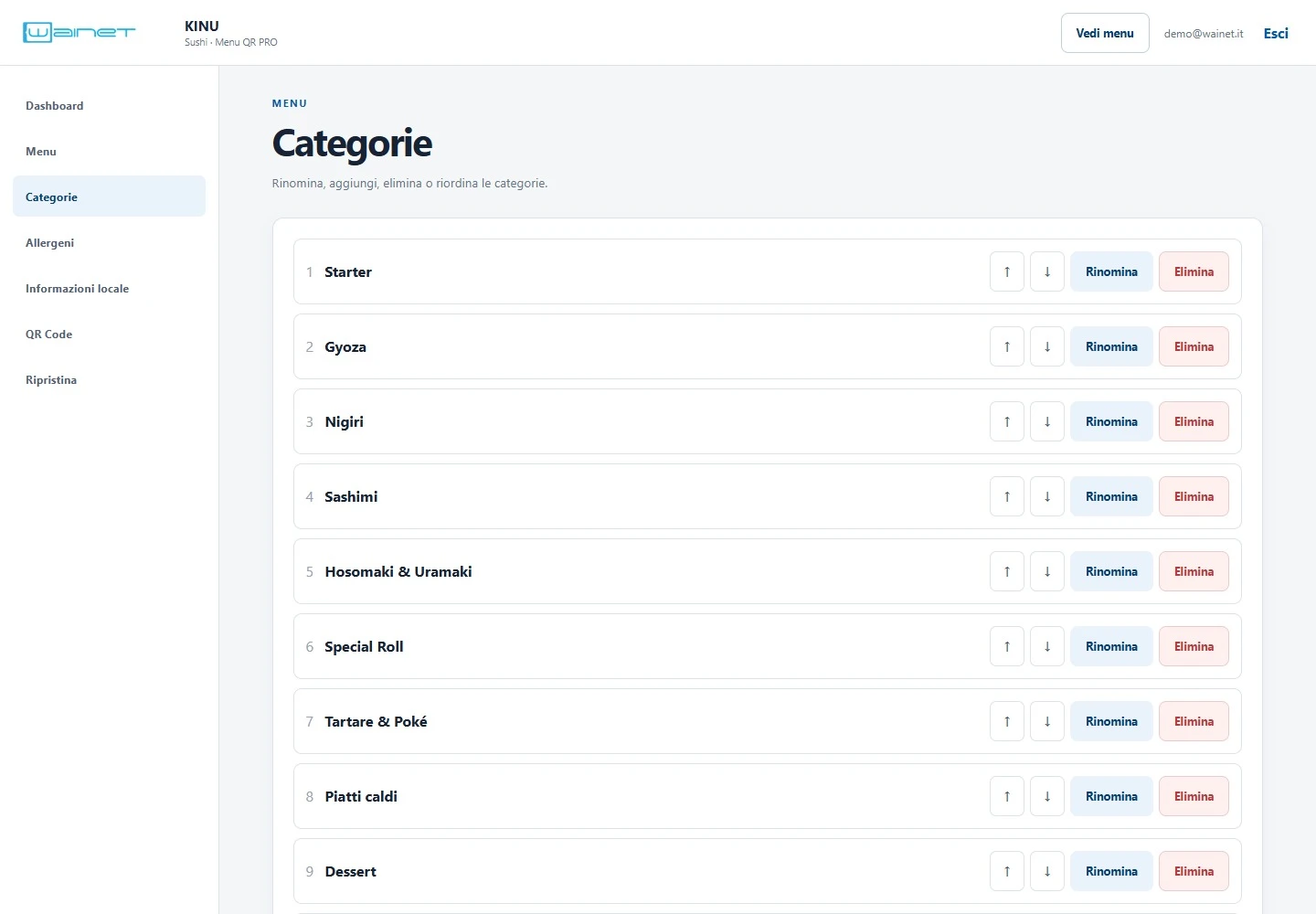Open Informazioni locale in sidebar
This screenshot has height=914, width=1316.
[109, 288]
